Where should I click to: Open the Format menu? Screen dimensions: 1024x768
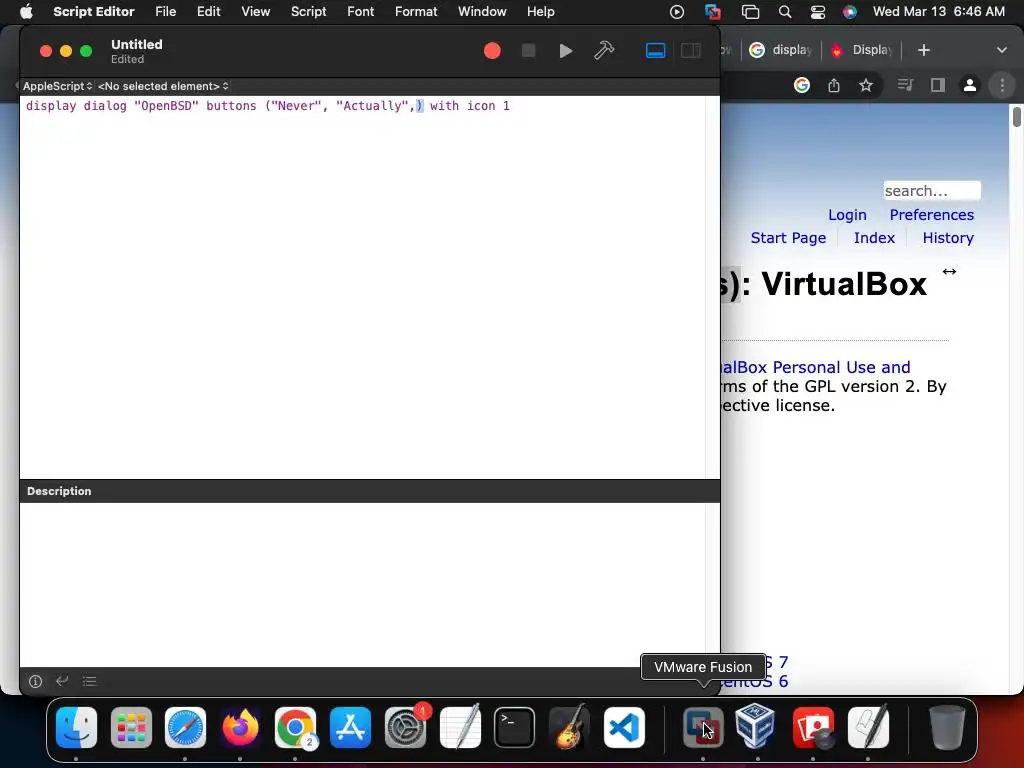click(x=416, y=12)
